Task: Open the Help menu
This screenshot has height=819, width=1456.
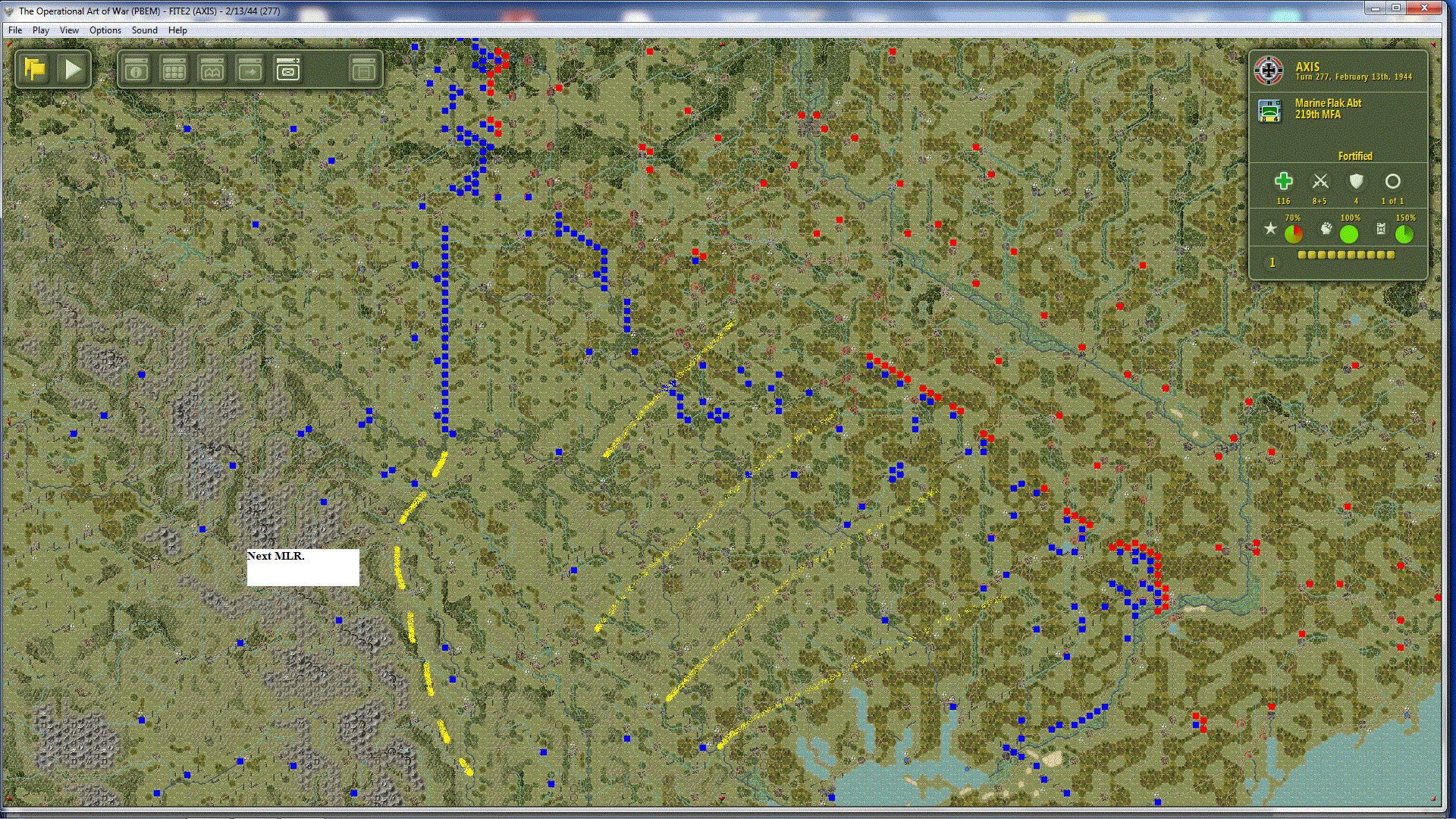Action: [177, 30]
